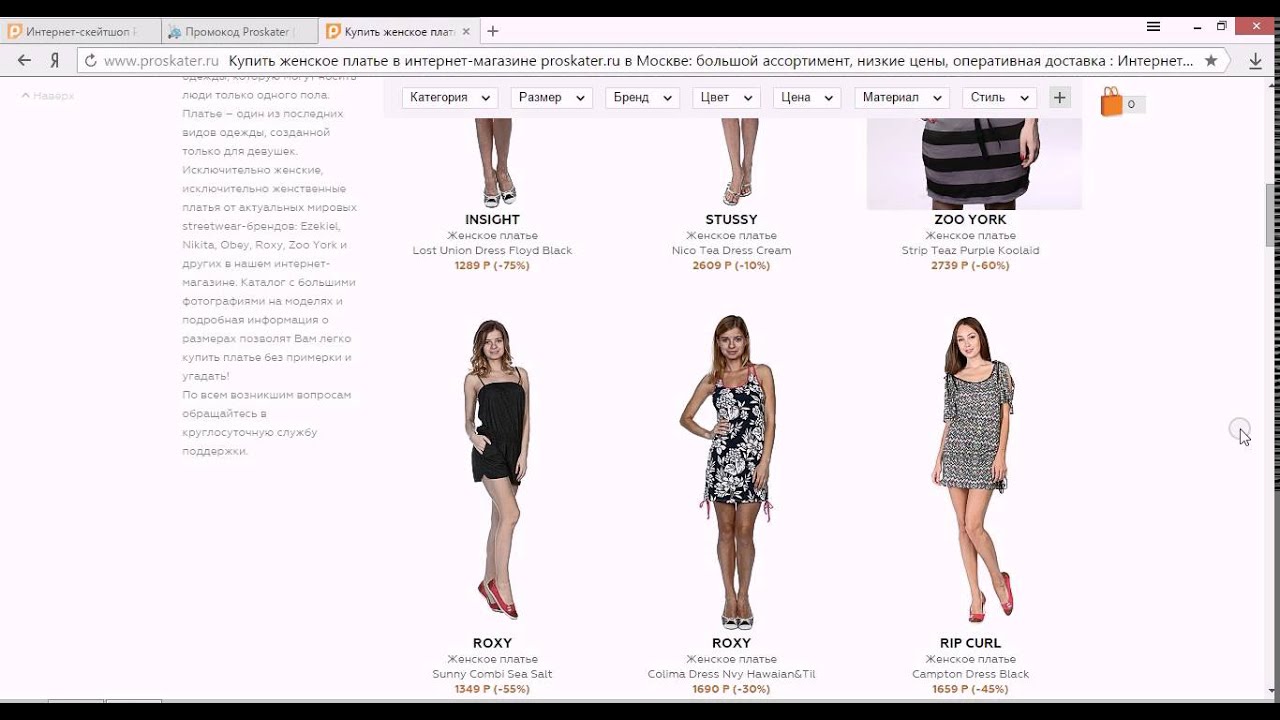This screenshot has height=720, width=1280.
Task: Open a new tab with plus button
Action: (492, 31)
